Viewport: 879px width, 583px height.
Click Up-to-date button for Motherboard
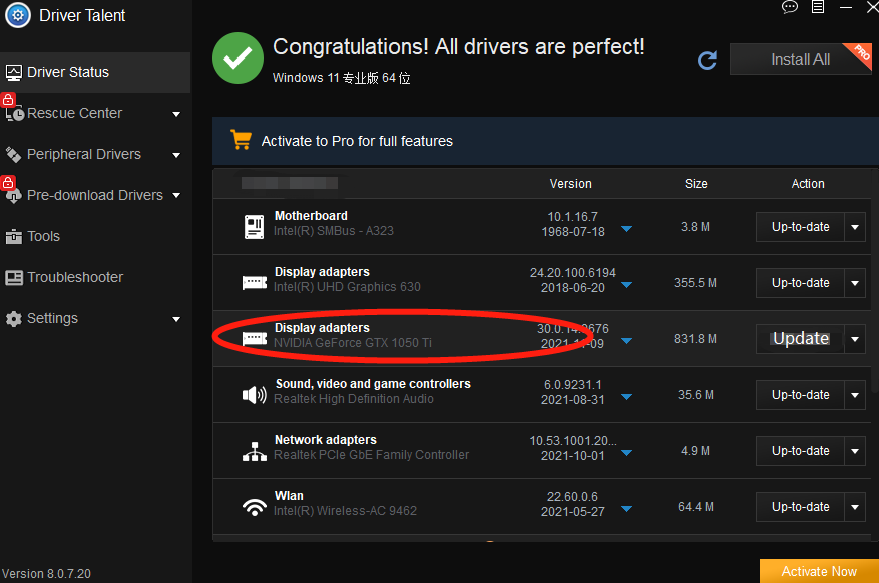[x=801, y=227]
